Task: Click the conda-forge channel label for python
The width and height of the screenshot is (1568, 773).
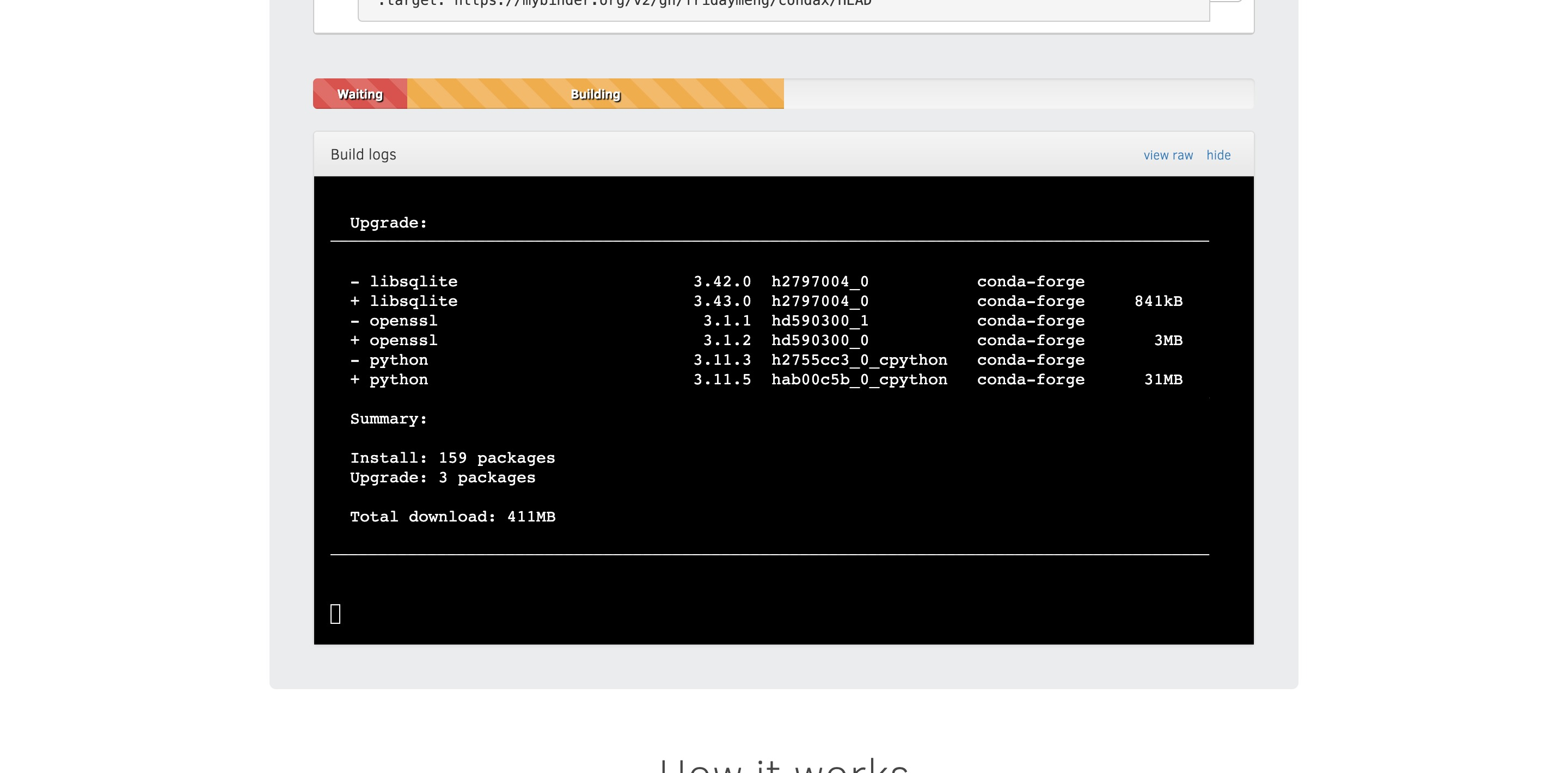Action: 1031,379
